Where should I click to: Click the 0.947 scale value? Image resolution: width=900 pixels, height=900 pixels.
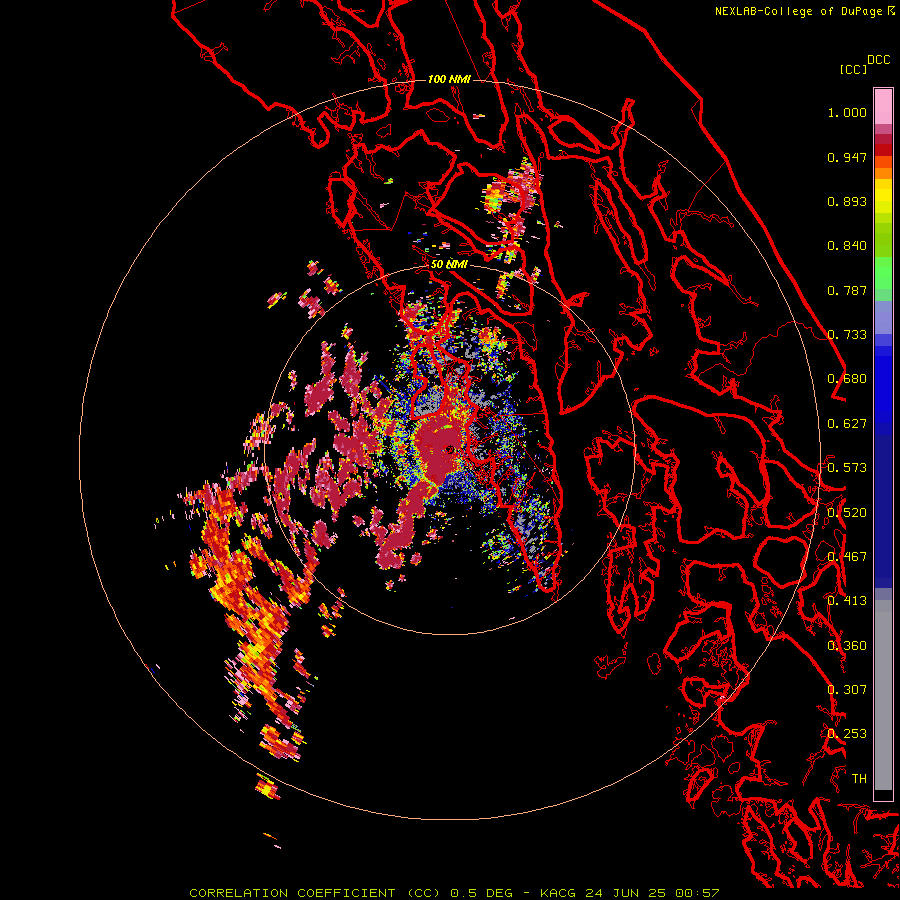point(847,157)
